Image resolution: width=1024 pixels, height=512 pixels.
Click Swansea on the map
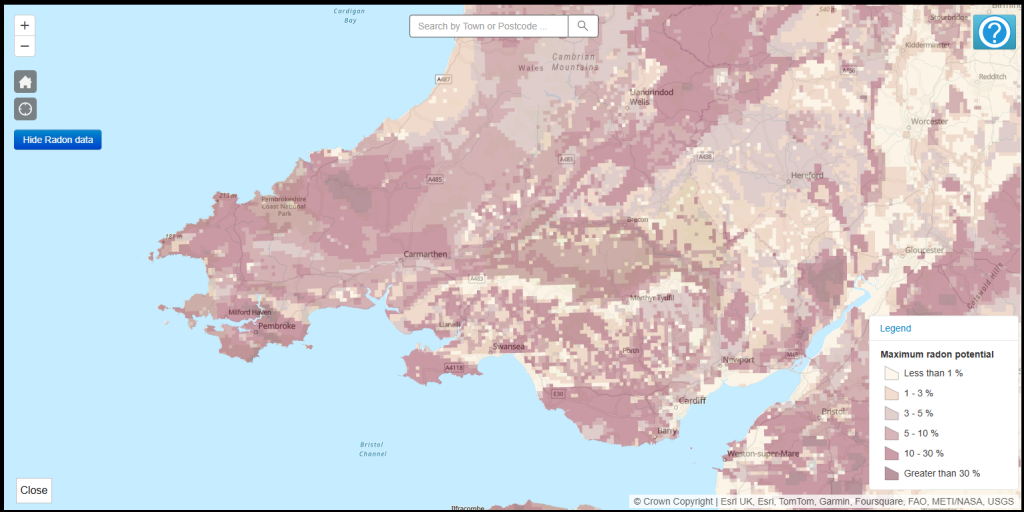pos(508,347)
